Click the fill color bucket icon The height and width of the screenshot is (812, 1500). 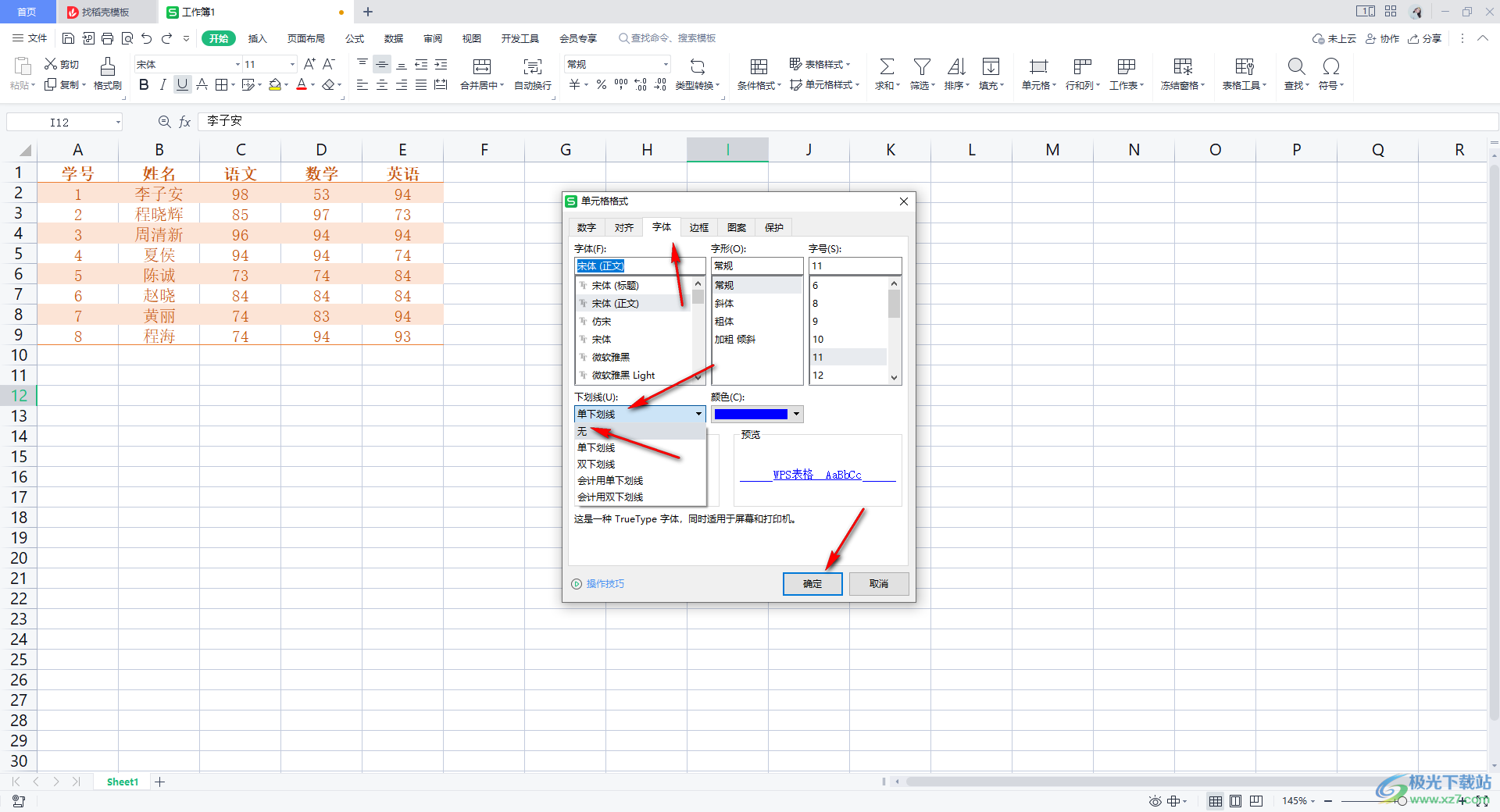[275, 84]
